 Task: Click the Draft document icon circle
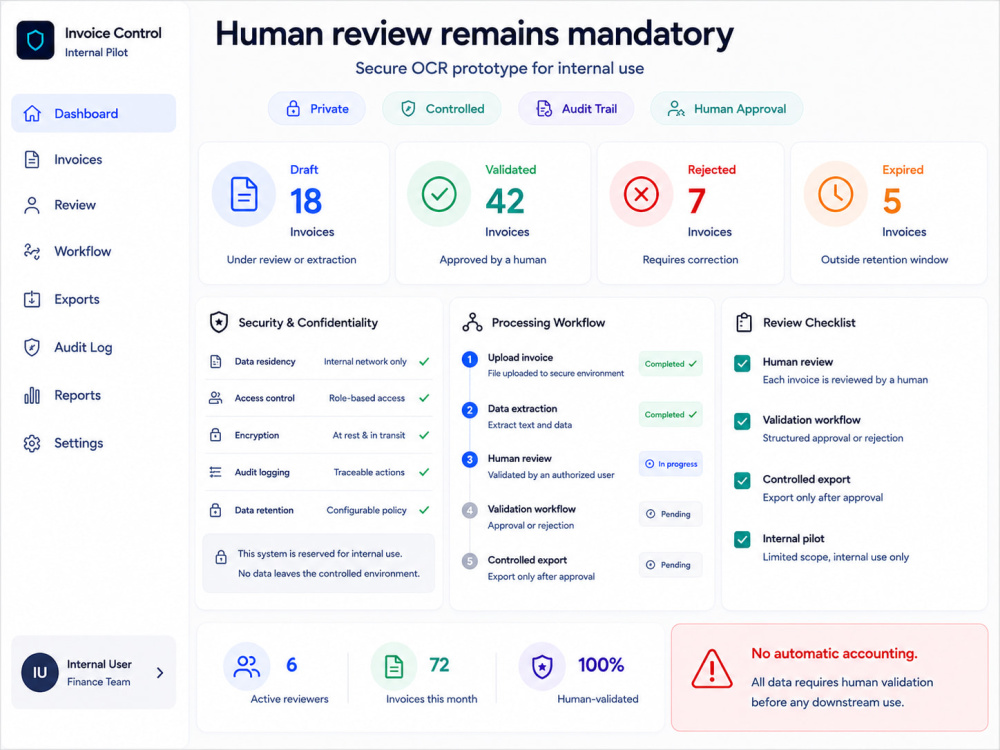click(x=244, y=194)
